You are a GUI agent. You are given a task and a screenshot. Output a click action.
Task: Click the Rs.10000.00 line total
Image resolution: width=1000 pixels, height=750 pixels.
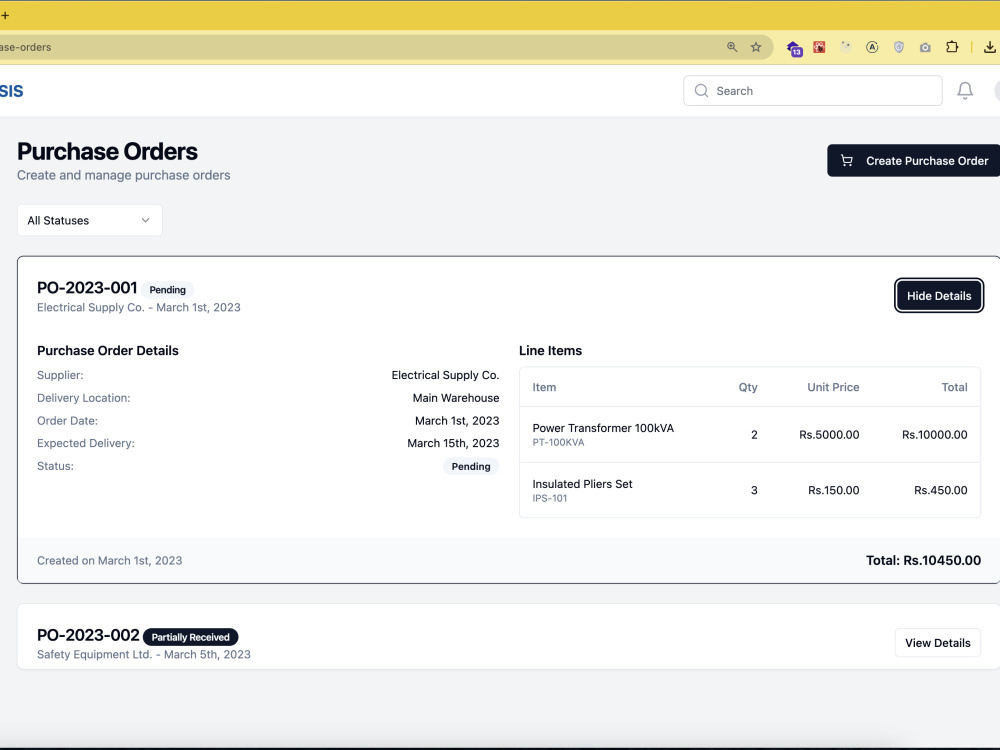pos(934,435)
